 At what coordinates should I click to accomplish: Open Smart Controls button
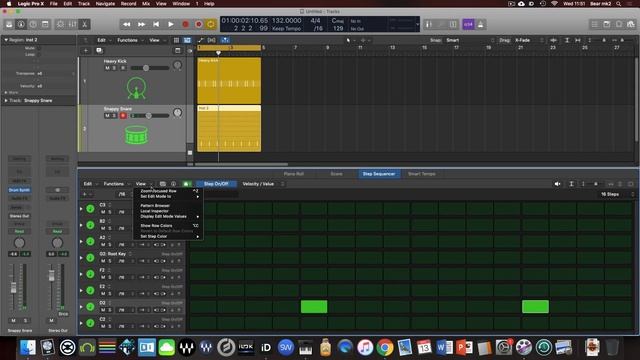pos(60,24)
